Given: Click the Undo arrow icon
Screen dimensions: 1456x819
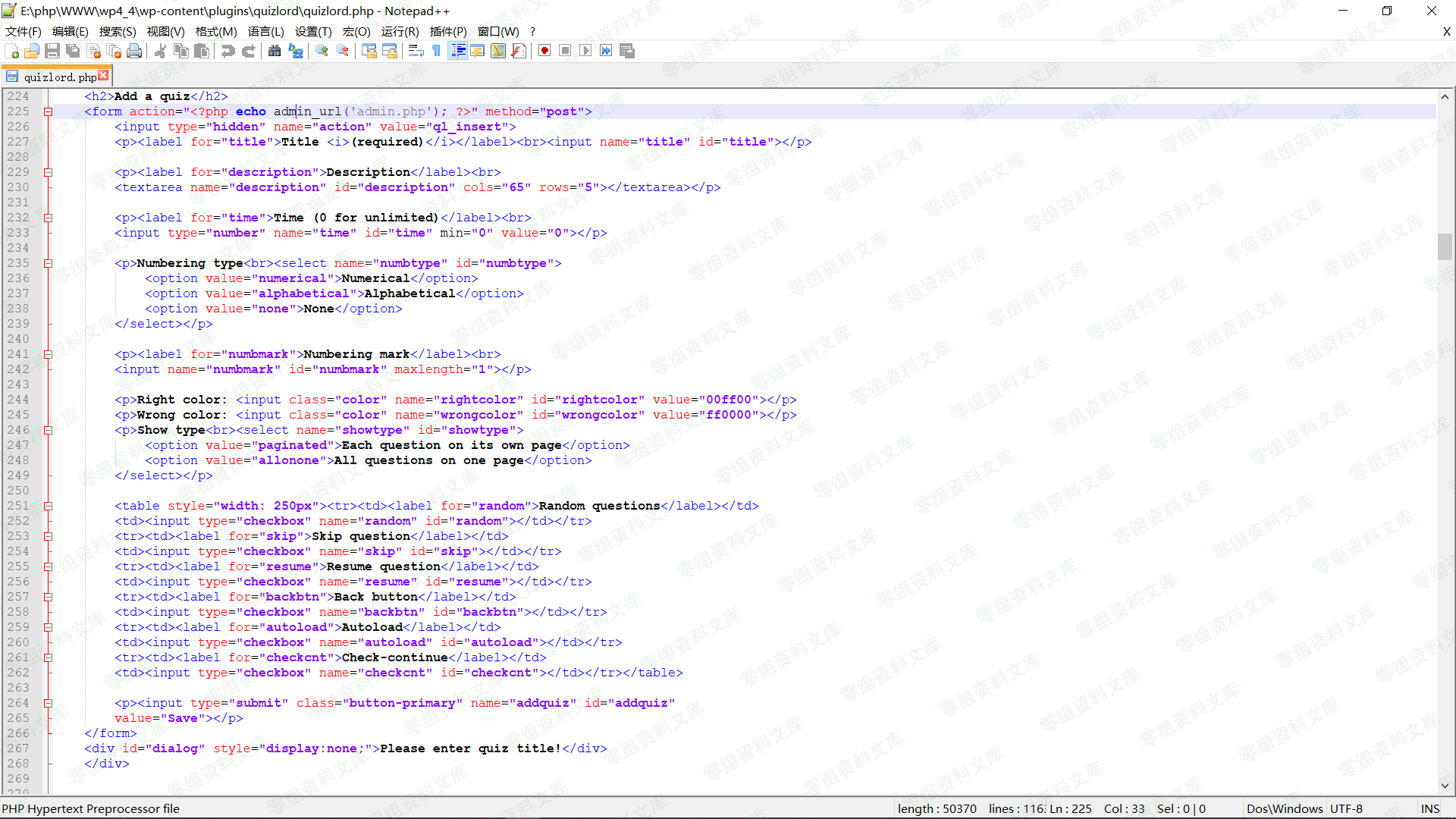Looking at the screenshot, I should pos(227,51).
